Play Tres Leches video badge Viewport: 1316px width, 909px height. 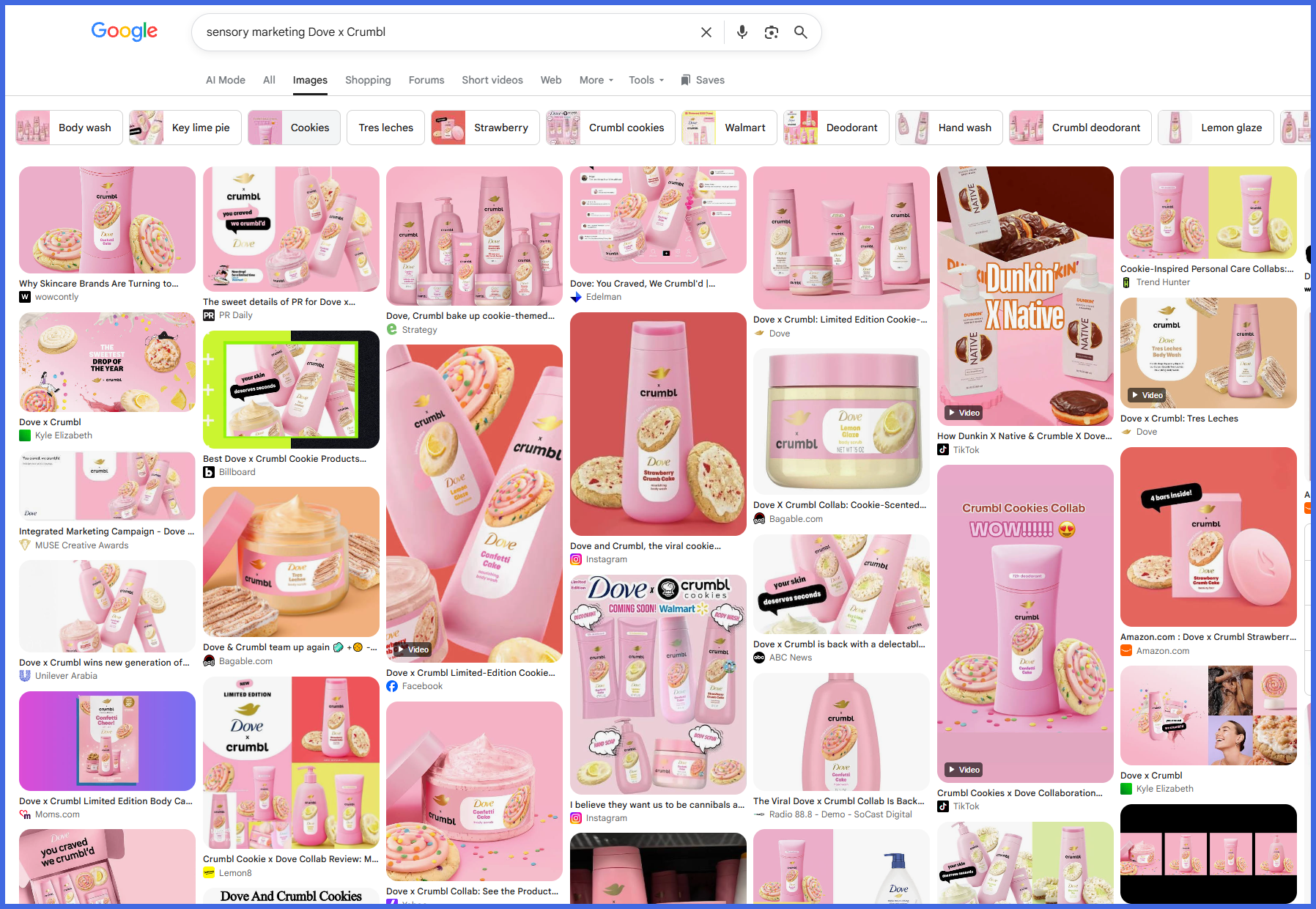(x=1146, y=395)
